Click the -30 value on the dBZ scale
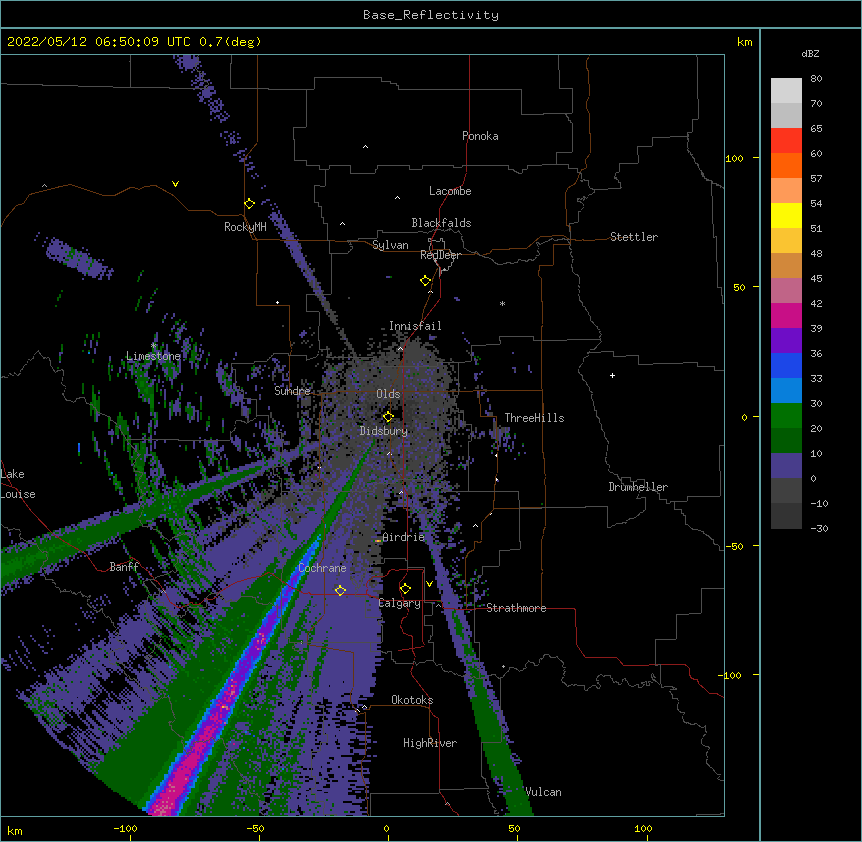 point(819,529)
